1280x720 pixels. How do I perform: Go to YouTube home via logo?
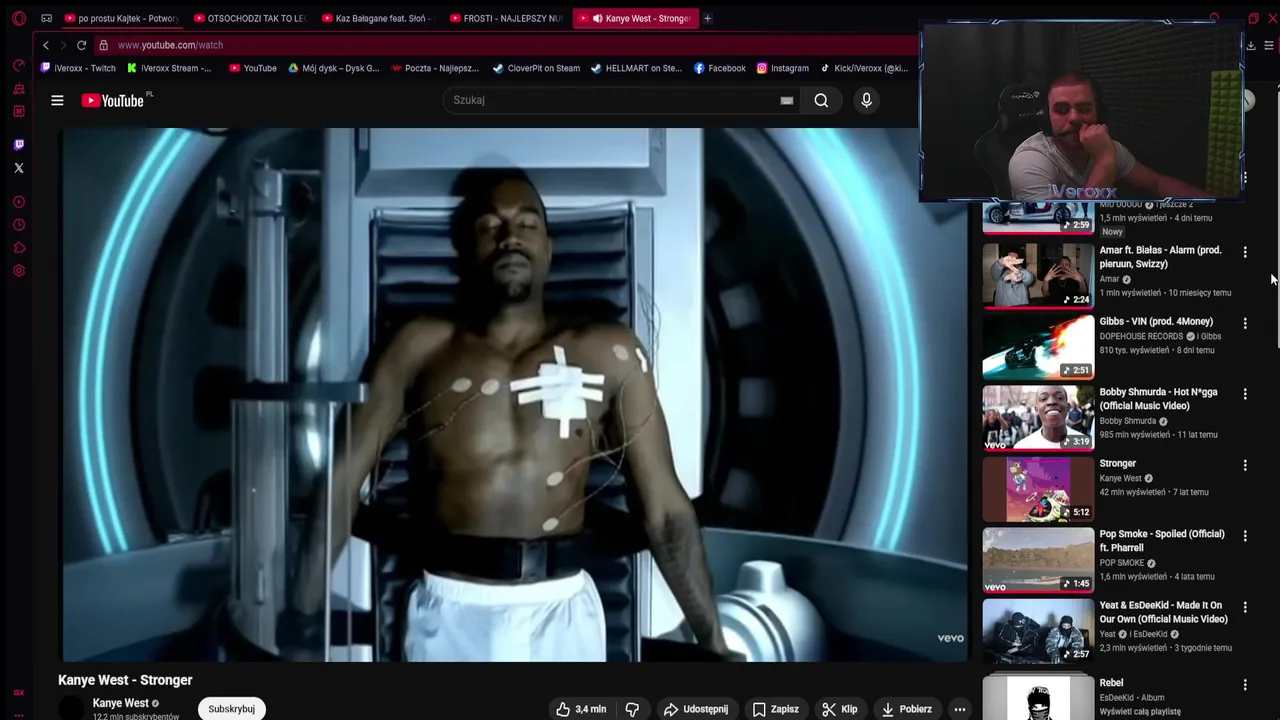(x=113, y=100)
